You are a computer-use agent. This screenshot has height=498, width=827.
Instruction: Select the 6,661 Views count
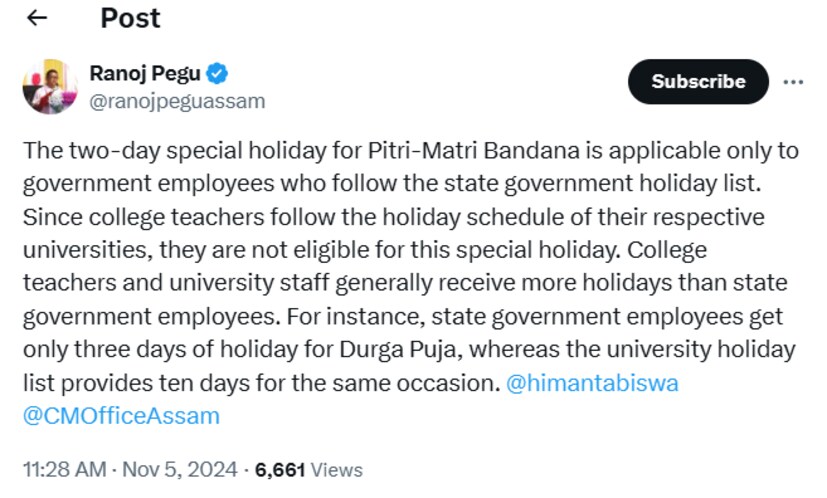[x=308, y=469]
